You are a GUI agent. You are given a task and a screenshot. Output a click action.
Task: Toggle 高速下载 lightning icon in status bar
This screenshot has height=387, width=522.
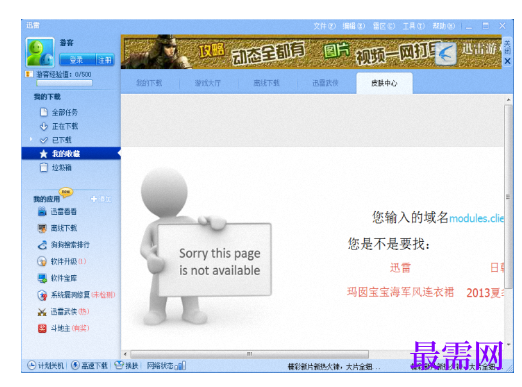click(75, 365)
